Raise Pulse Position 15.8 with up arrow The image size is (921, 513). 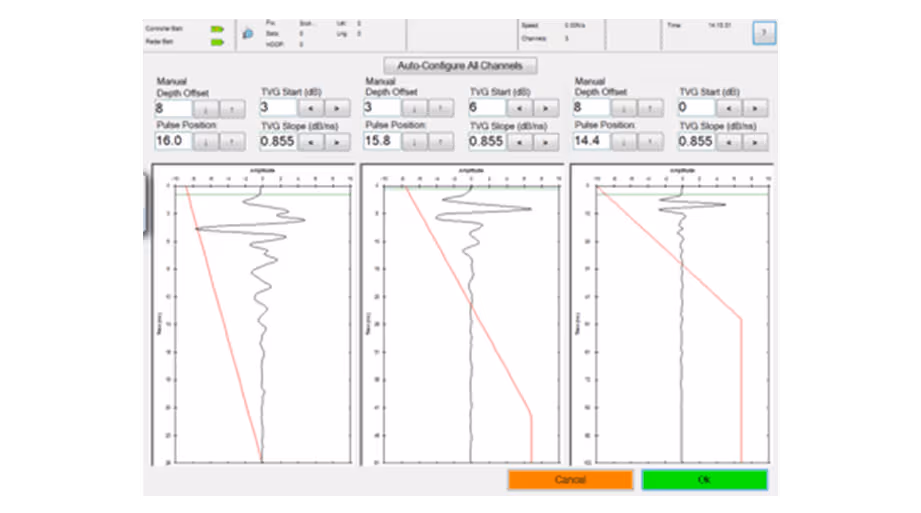pos(441,142)
